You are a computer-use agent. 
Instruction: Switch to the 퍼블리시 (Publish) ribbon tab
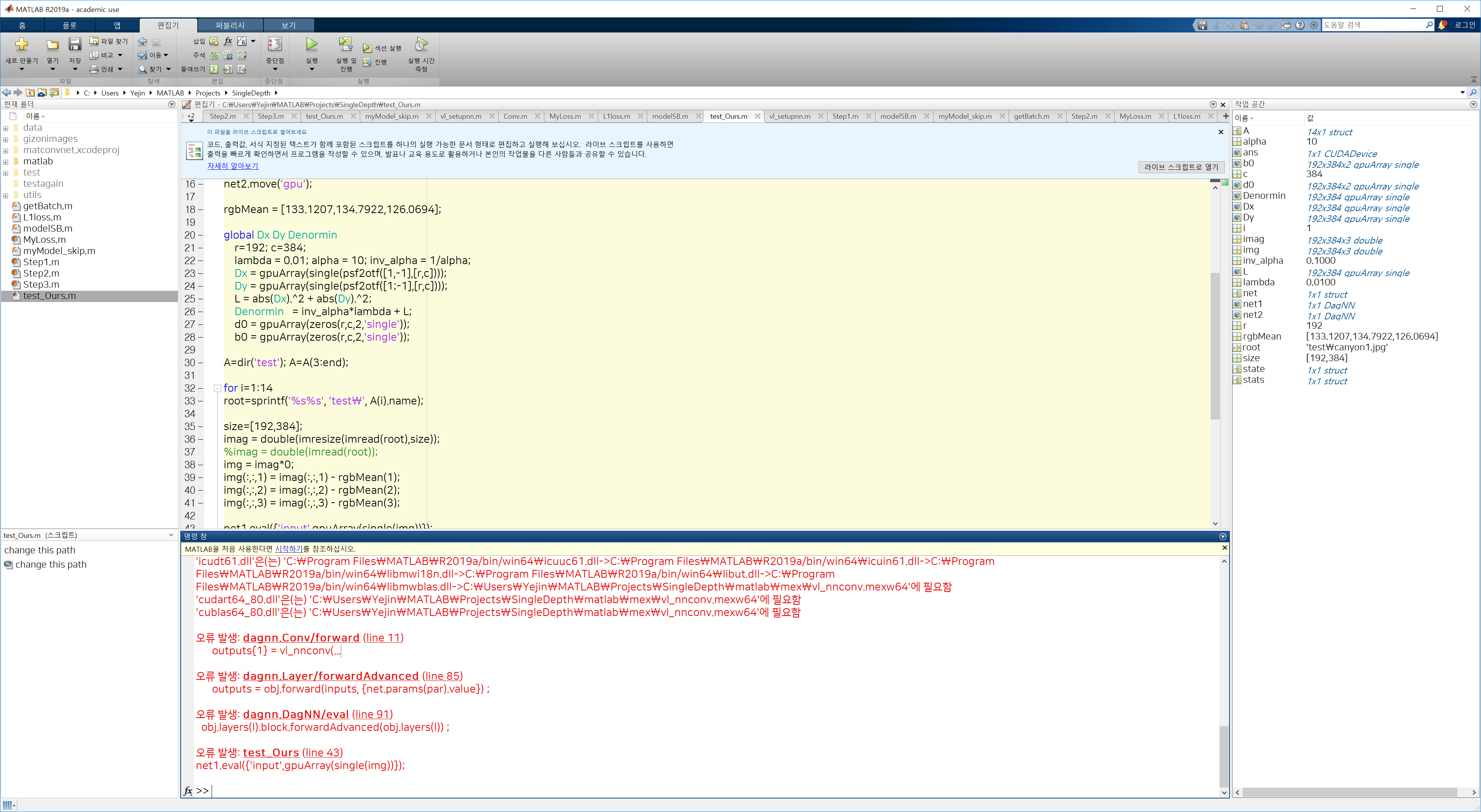click(x=230, y=25)
